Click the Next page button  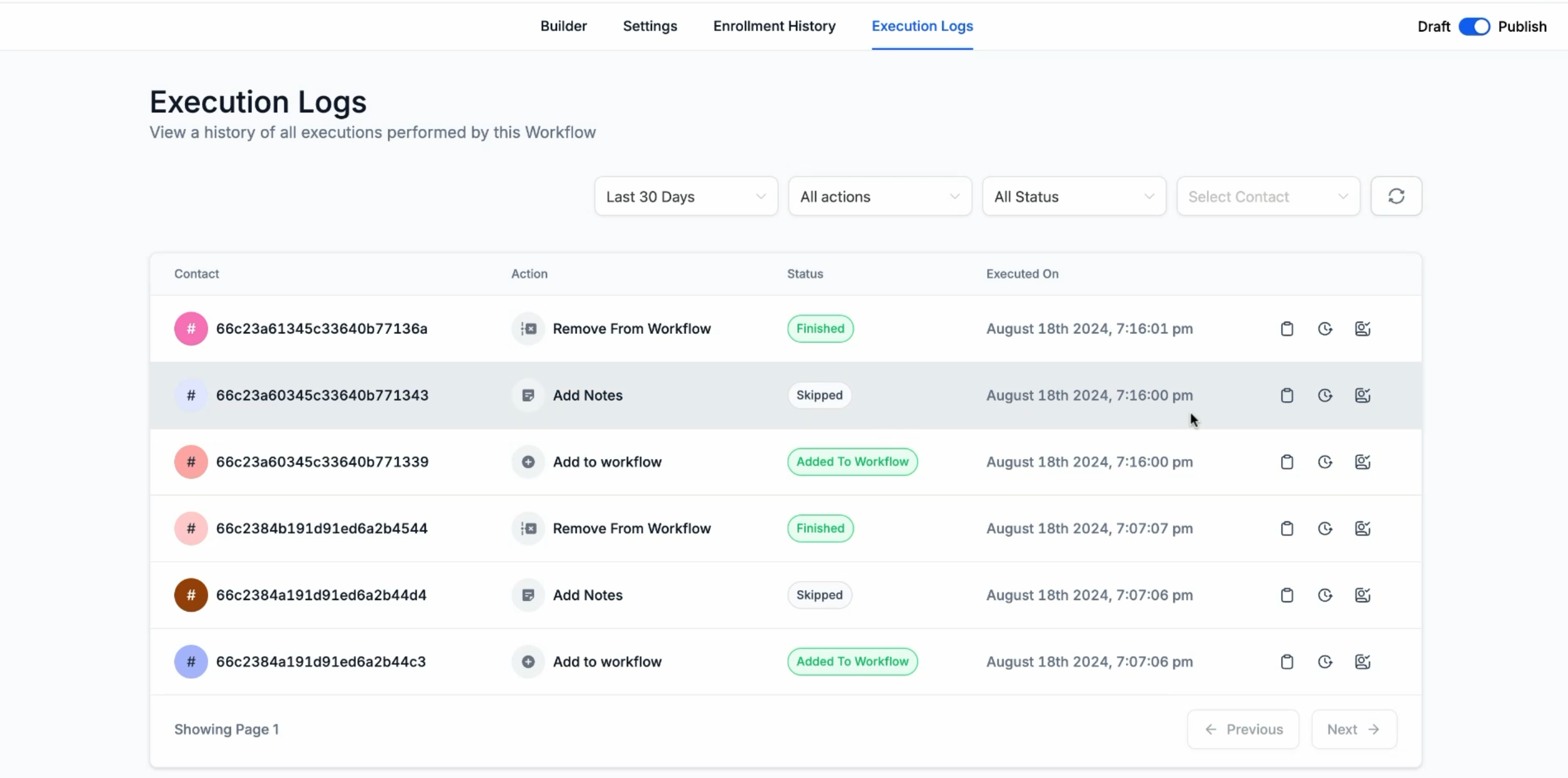click(x=1354, y=730)
